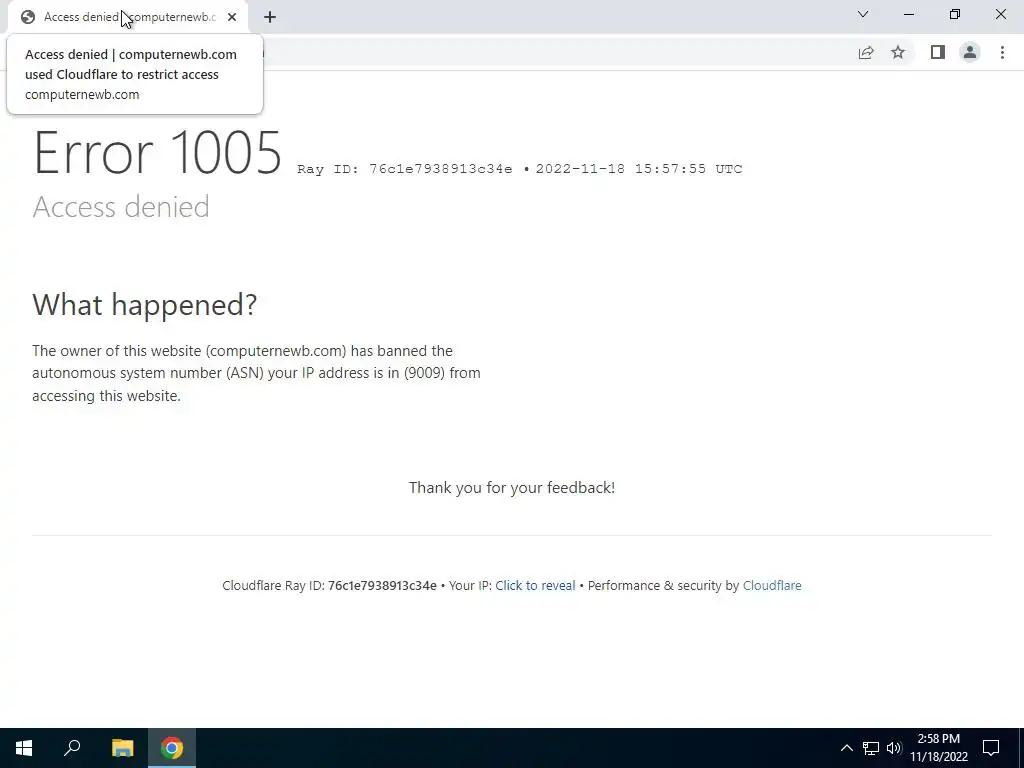Click to reveal your IP
Screen dimensions: 1024x768
(x=535, y=586)
